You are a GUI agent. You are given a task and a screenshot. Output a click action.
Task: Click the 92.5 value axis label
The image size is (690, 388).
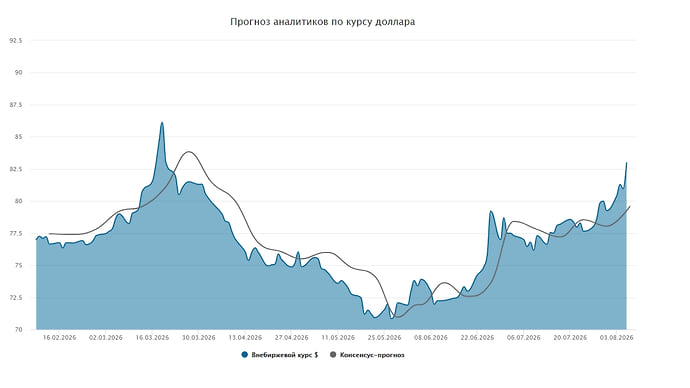(16, 40)
